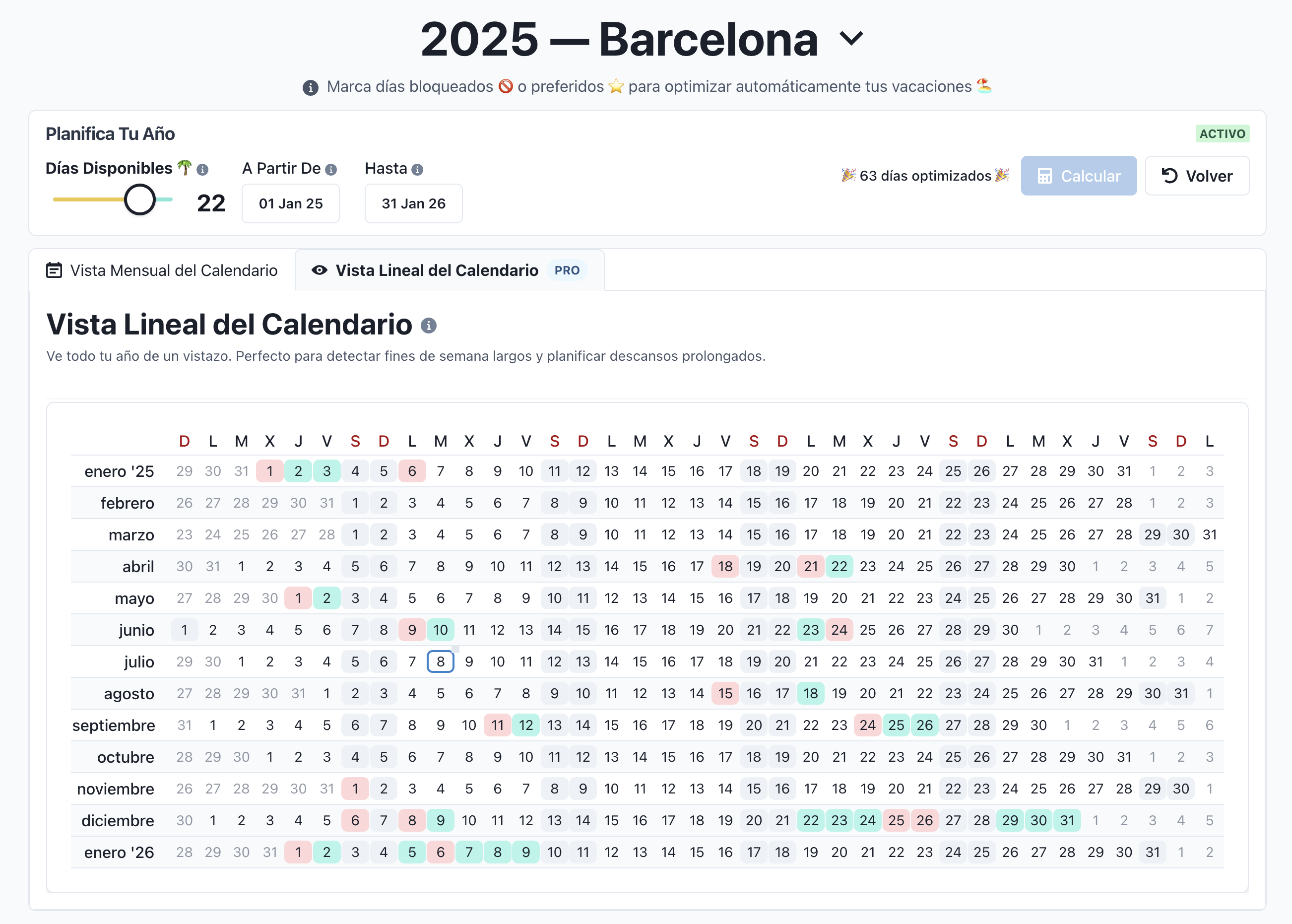Click the 31 Jan 26 date field
1292x924 pixels.
coord(414,203)
